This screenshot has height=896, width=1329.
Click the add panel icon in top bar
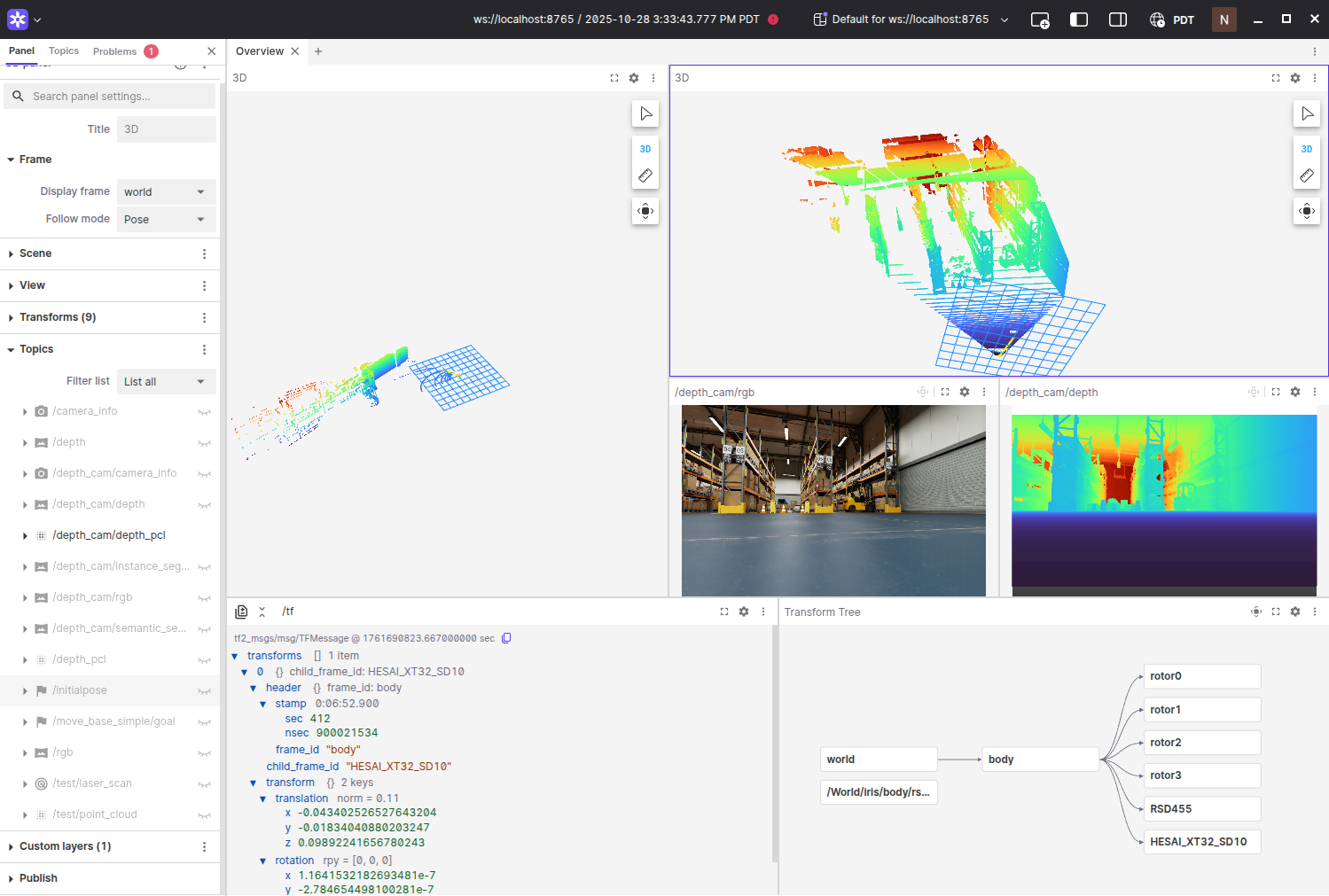click(1040, 19)
